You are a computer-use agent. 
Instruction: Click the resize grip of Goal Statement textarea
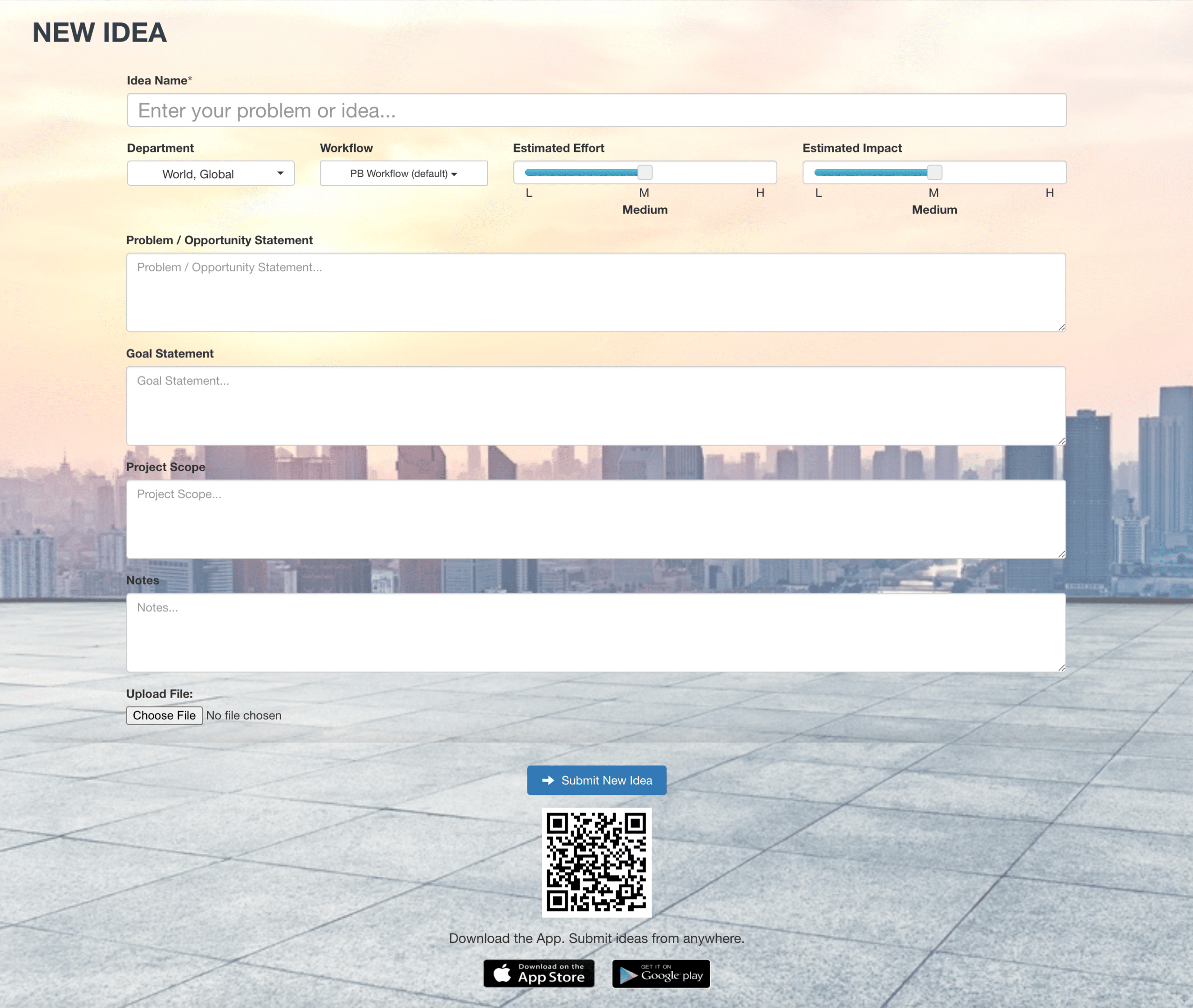(x=1062, y=441)
